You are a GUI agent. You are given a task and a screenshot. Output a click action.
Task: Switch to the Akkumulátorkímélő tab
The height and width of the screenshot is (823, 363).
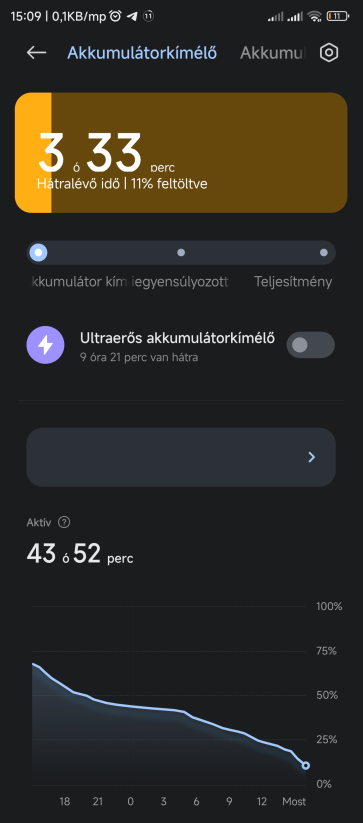[x=142, y=53]
